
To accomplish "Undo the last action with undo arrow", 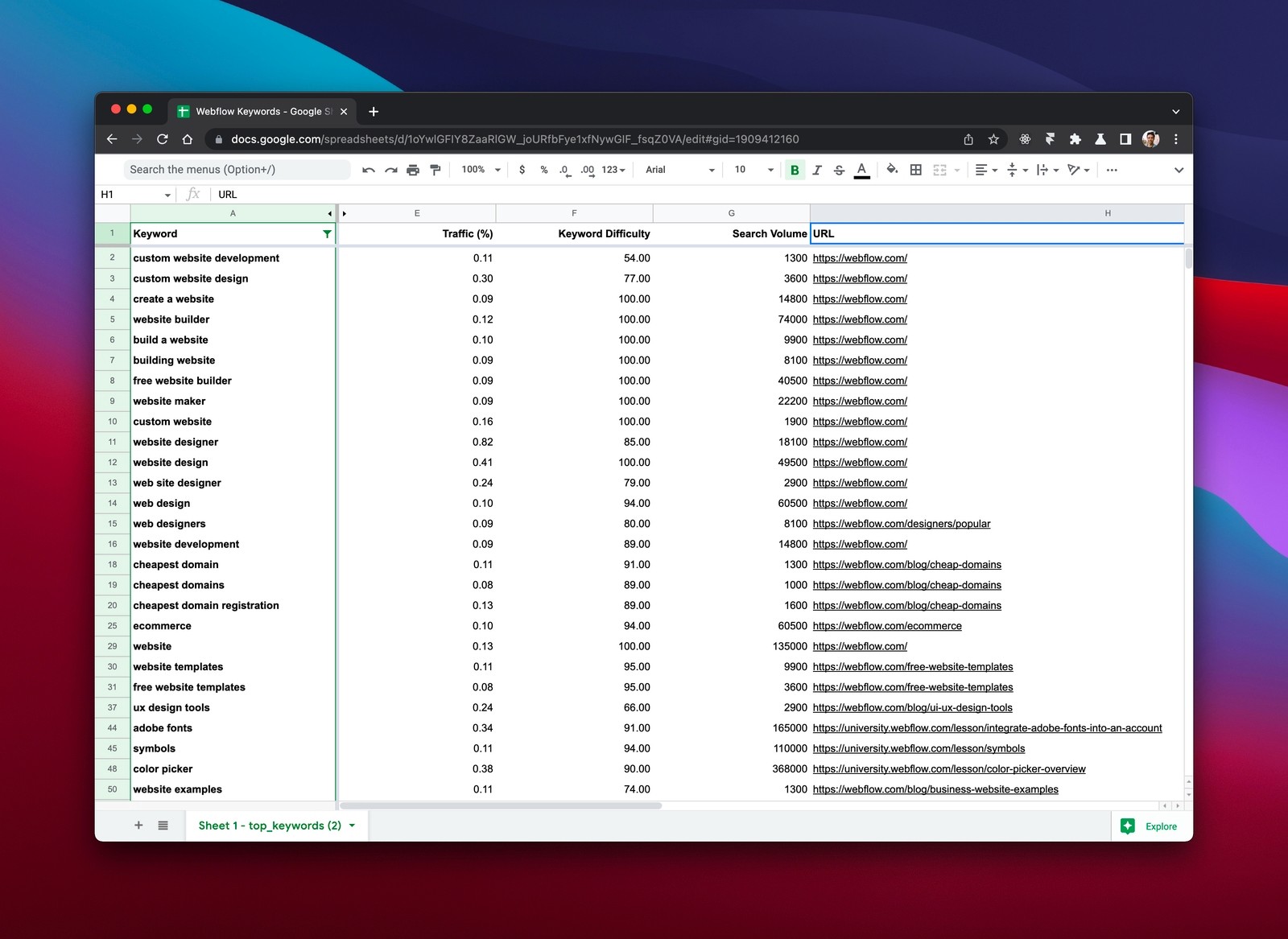I will point(369,170).
